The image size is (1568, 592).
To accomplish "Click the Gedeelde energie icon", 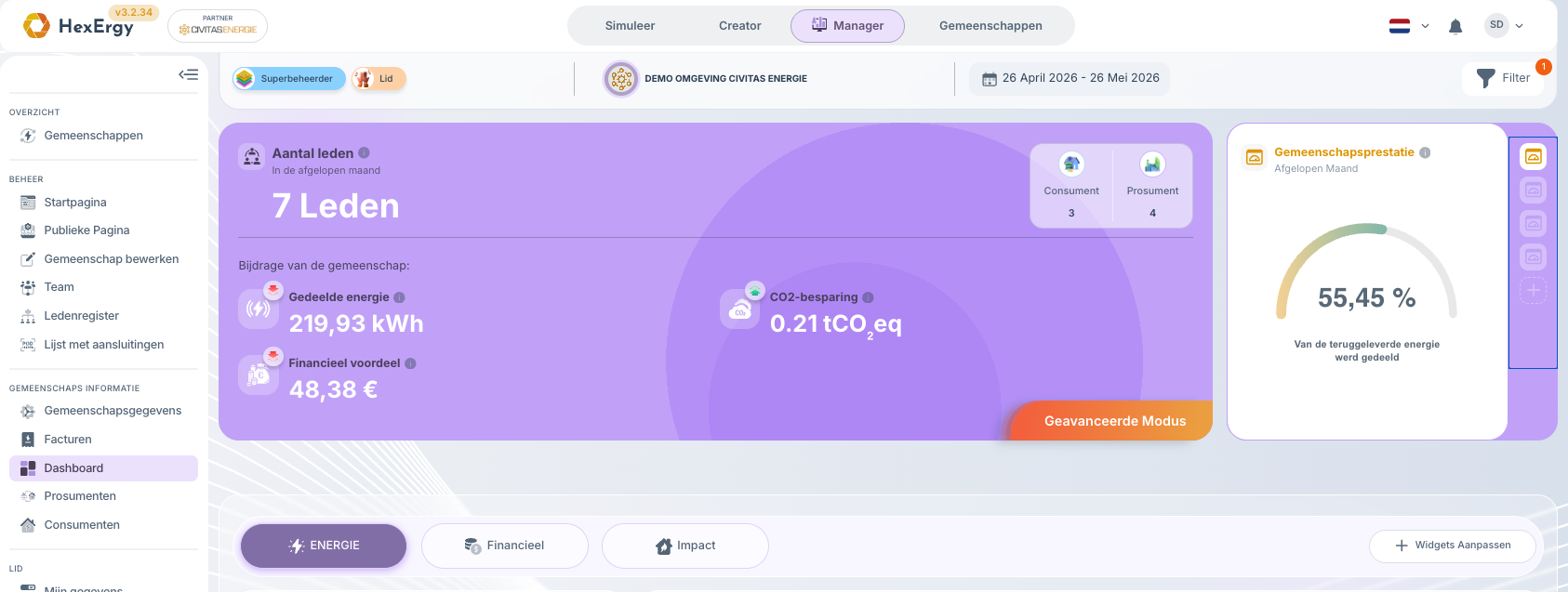I will click(x=258, y=309).
